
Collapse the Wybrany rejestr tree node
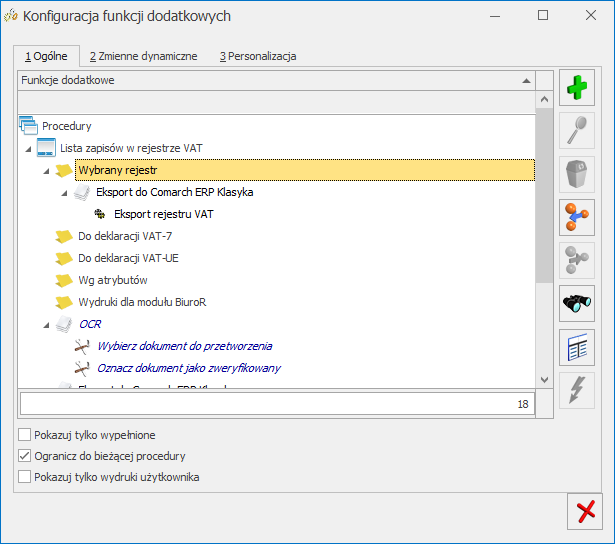click(46, 170)
